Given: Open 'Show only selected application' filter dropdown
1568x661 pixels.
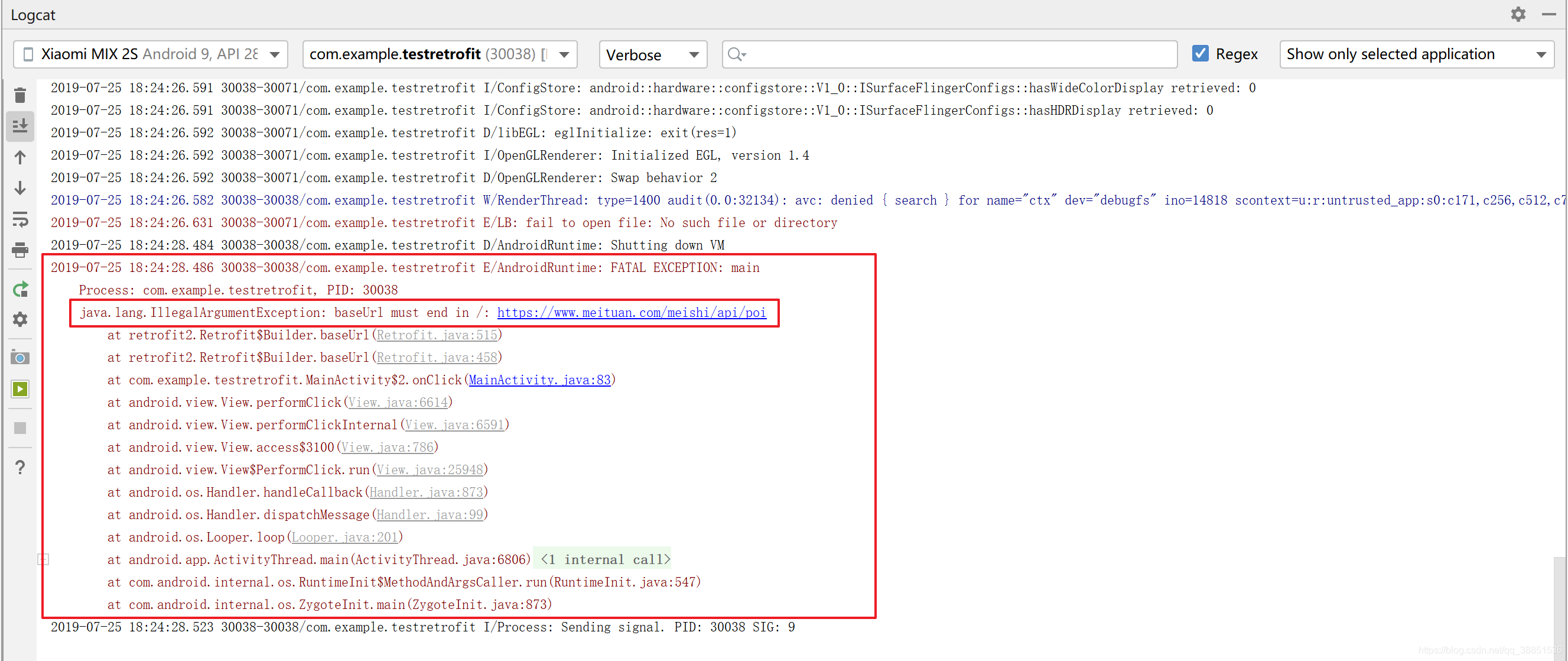Looking at the screenshot, I should (1416, 54).
